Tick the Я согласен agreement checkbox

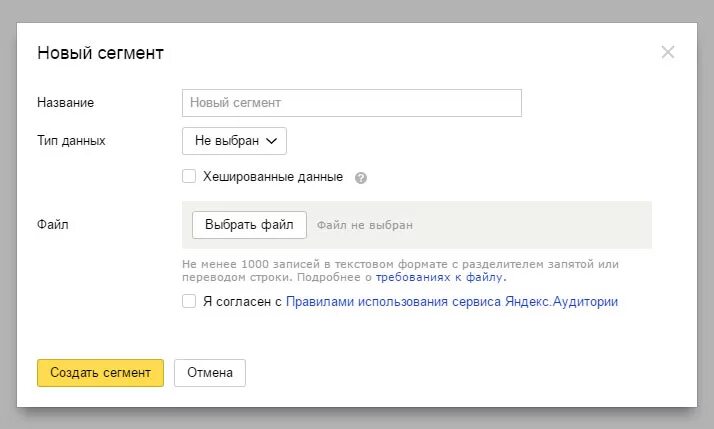189,301
